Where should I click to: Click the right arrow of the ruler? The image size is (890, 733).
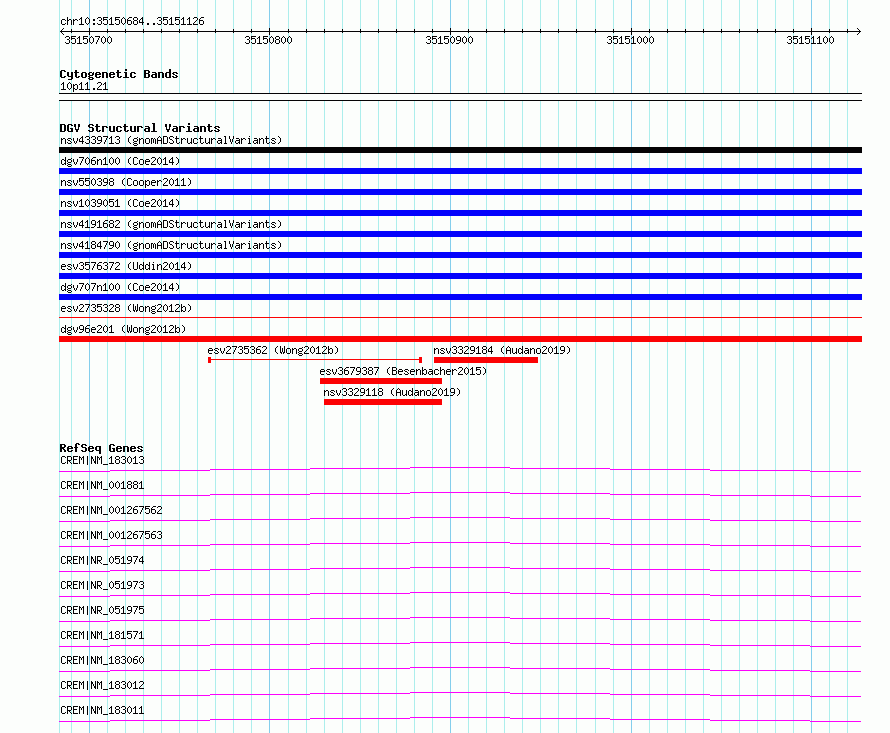point(858,32)
